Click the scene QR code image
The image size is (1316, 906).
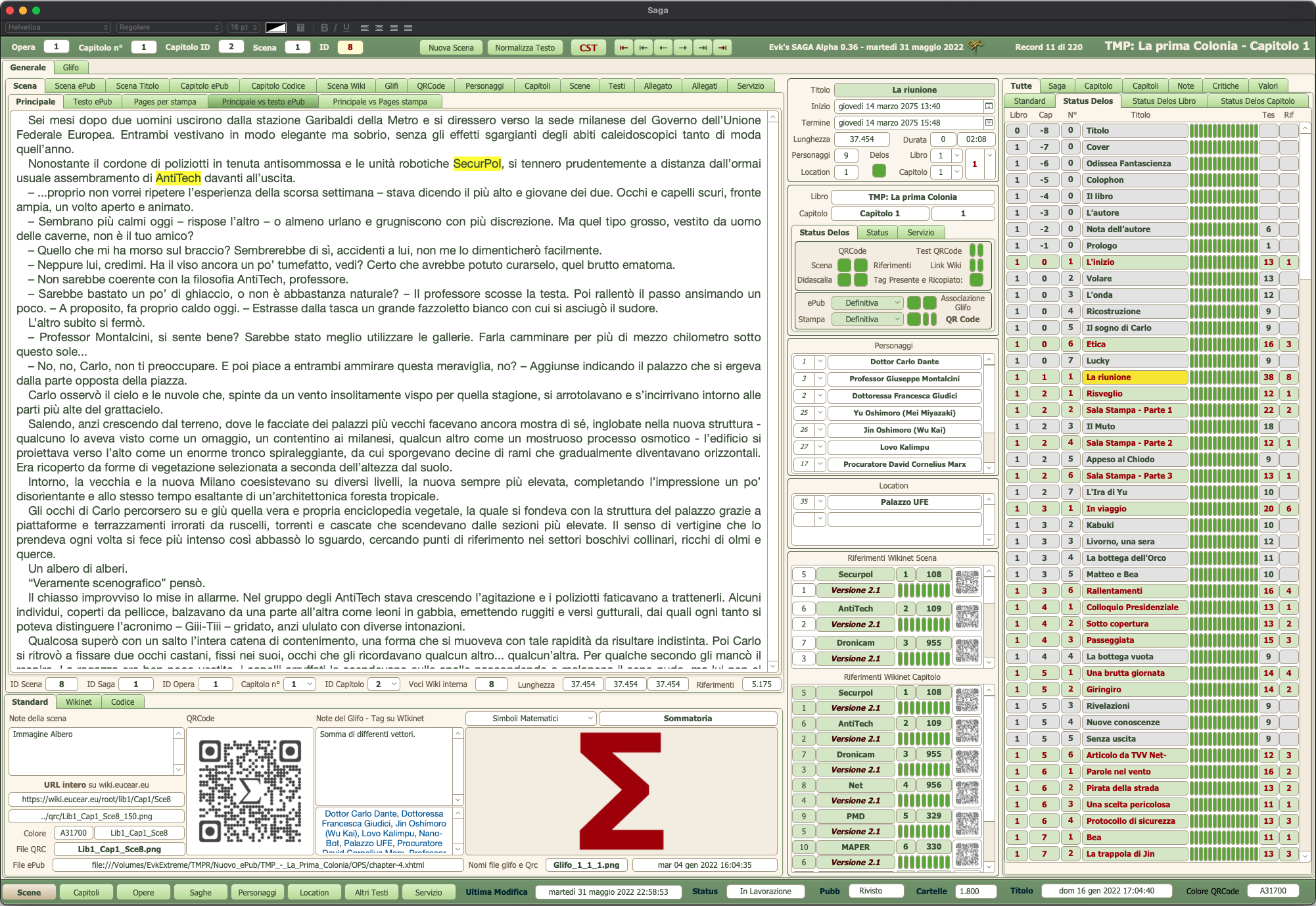coord(250,791)
